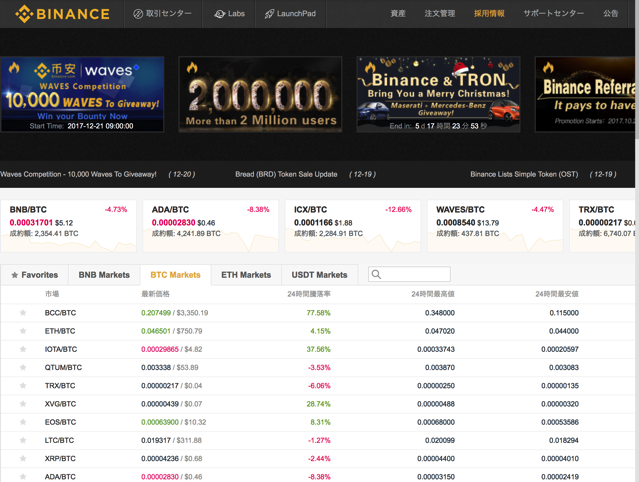Image resolution: width=639 pixels, height=482 pixels.
Task: Open BCC/BTC market row
Action: point(317,313)
